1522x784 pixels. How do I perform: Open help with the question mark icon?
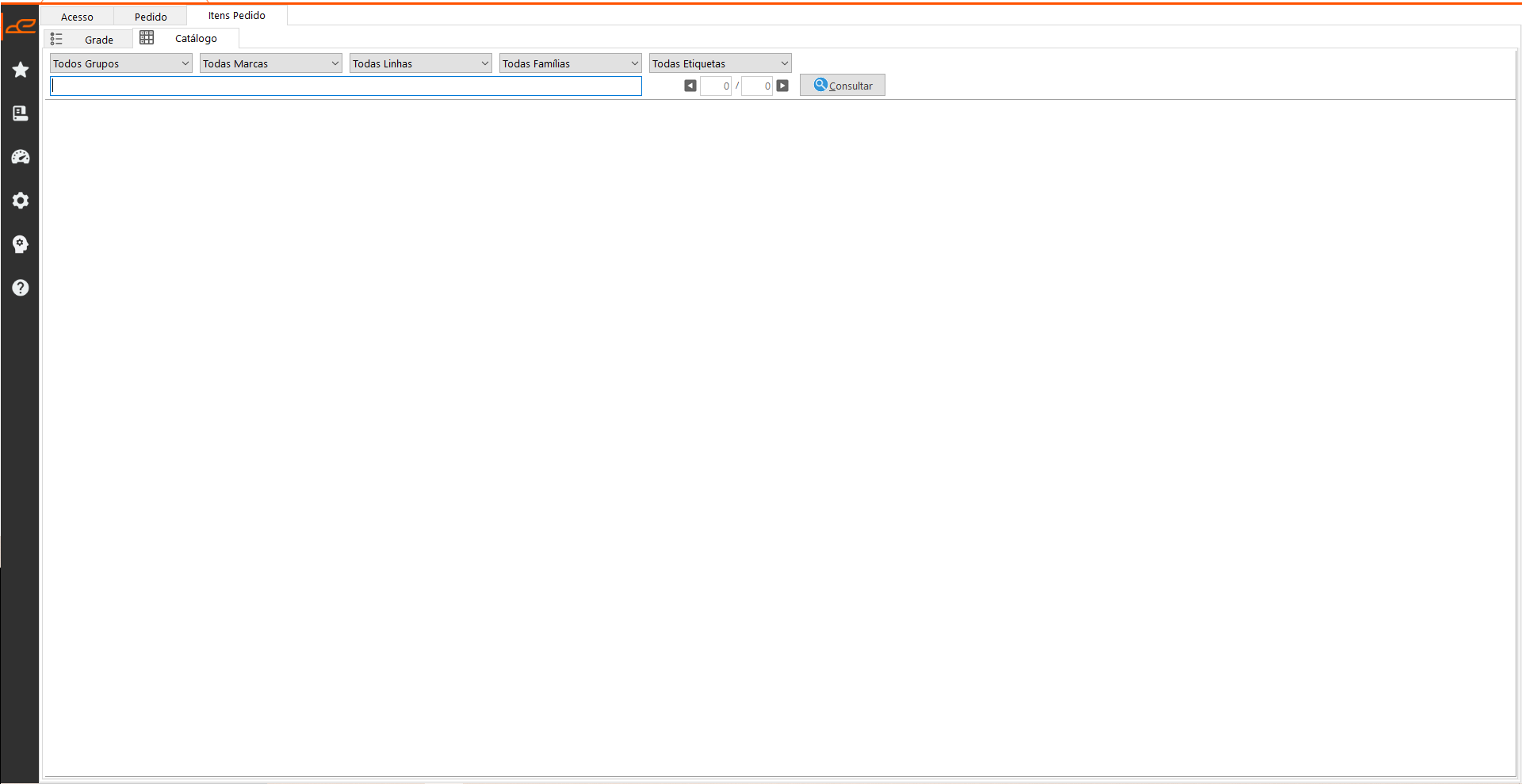(21, 288)
